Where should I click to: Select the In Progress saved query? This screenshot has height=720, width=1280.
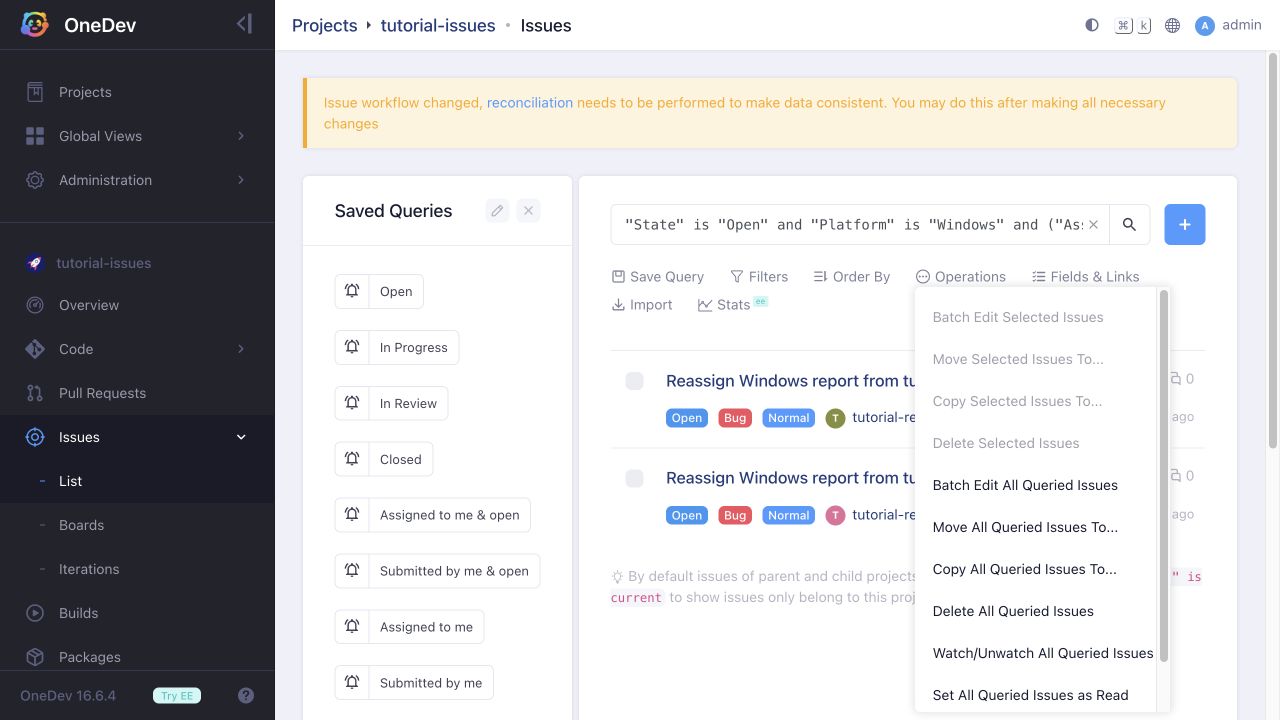pyautogui.click(x=414, y=347)
